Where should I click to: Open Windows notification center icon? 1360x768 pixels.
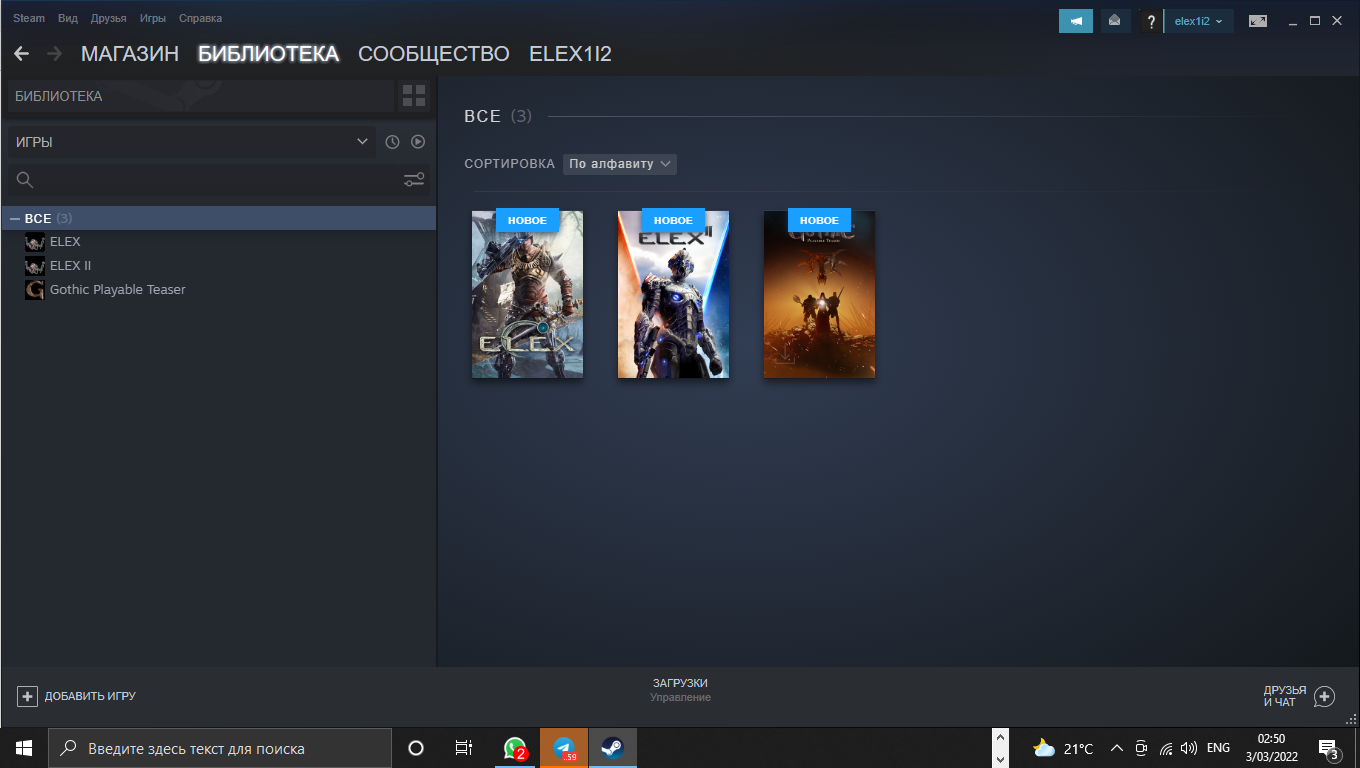[x=1329, y=748]
